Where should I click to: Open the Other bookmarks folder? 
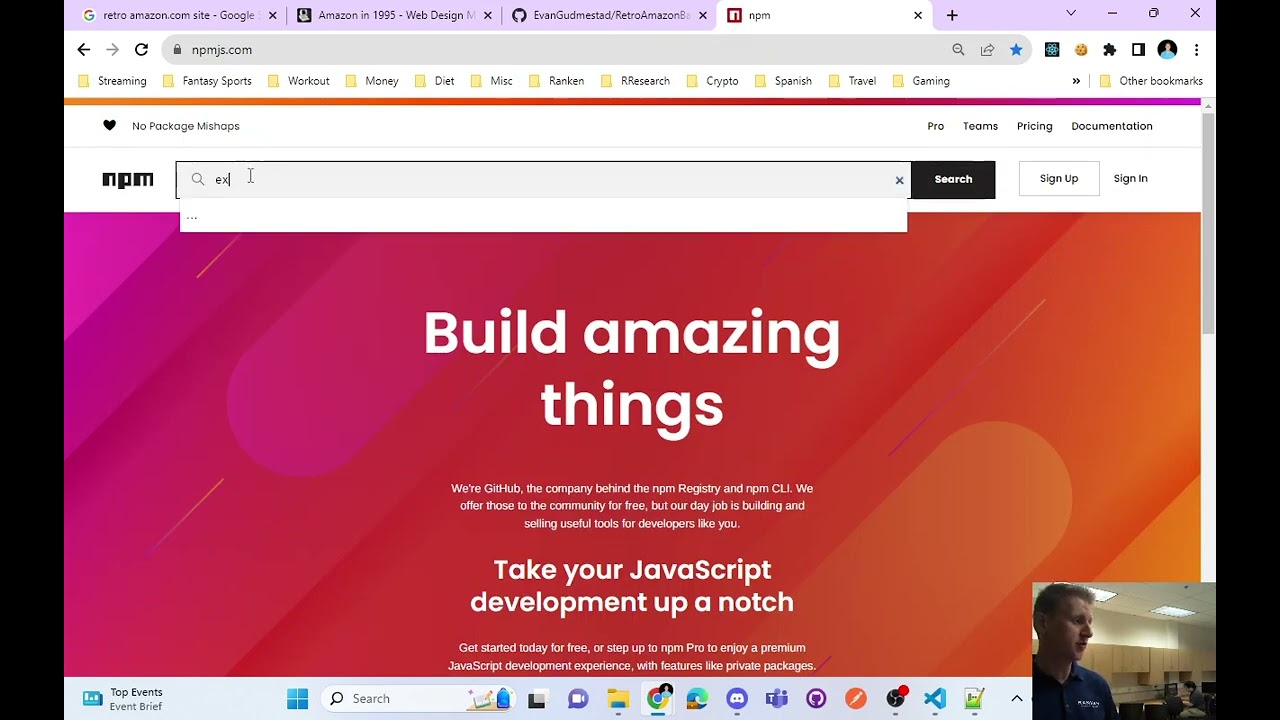1151,81
